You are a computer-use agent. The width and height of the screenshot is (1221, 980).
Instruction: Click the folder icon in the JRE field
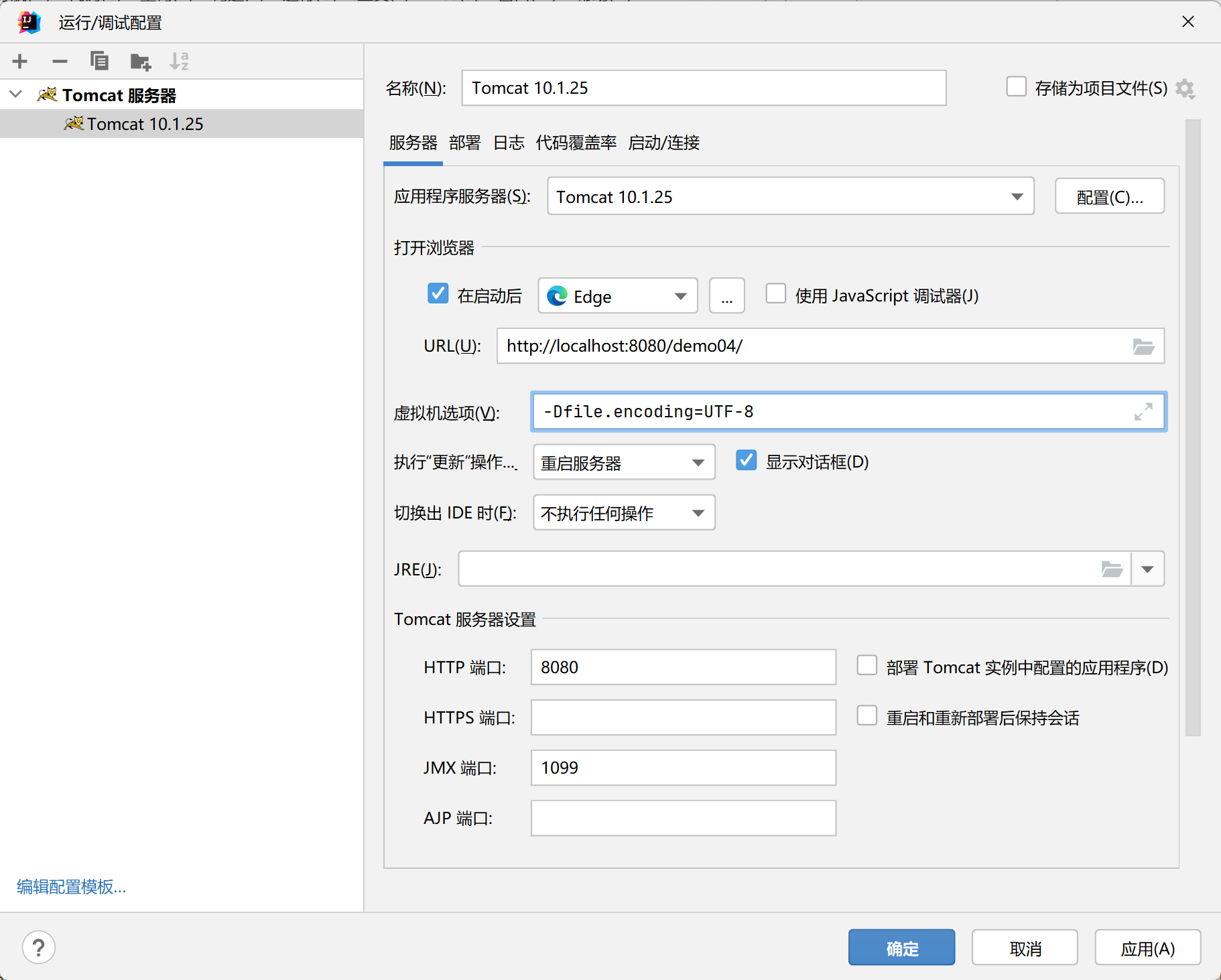(x=1112, y=569)
